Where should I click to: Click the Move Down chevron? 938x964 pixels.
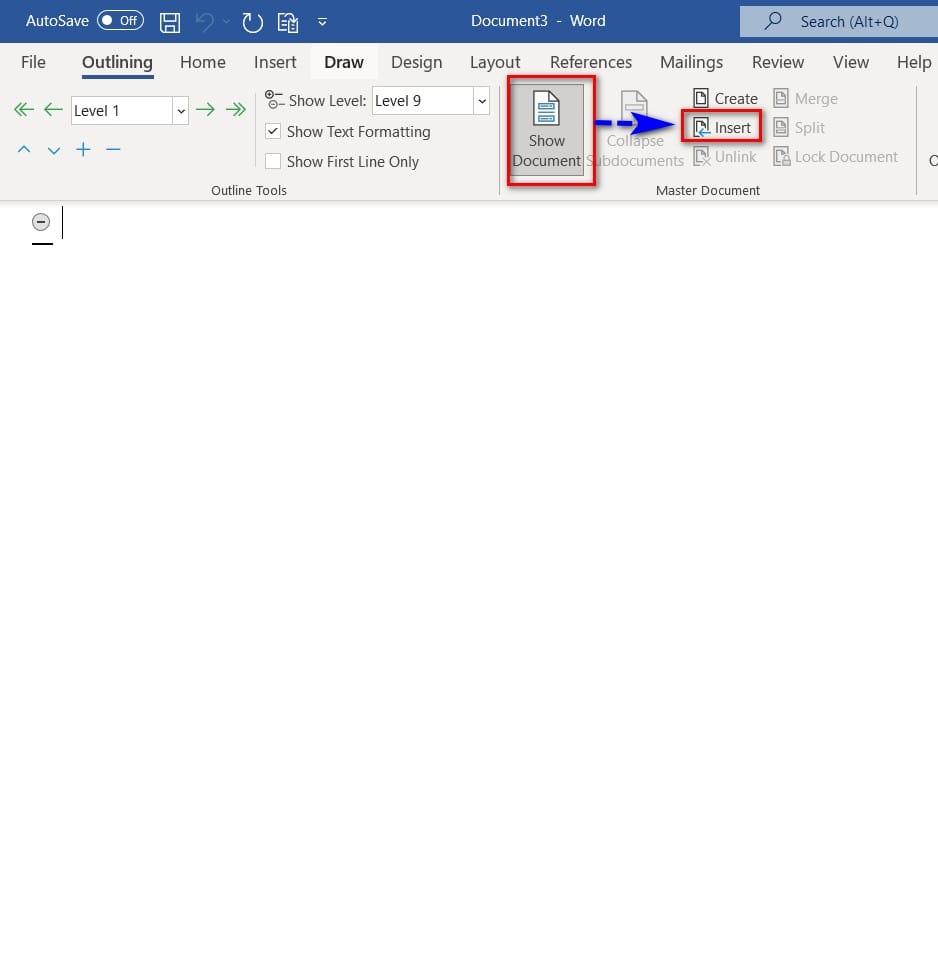coord(53,150)
